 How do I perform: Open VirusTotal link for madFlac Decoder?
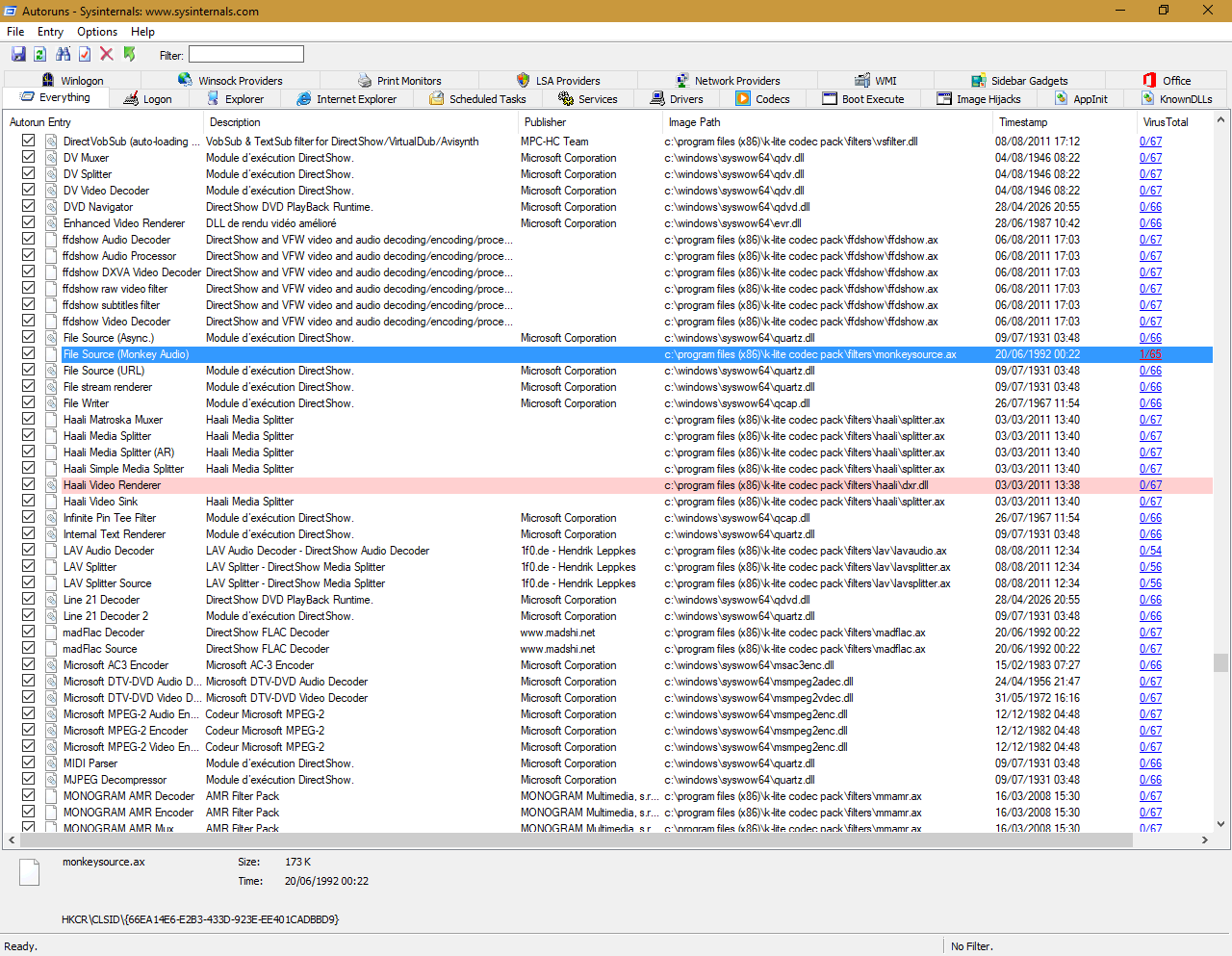[x=1150, y=633]
